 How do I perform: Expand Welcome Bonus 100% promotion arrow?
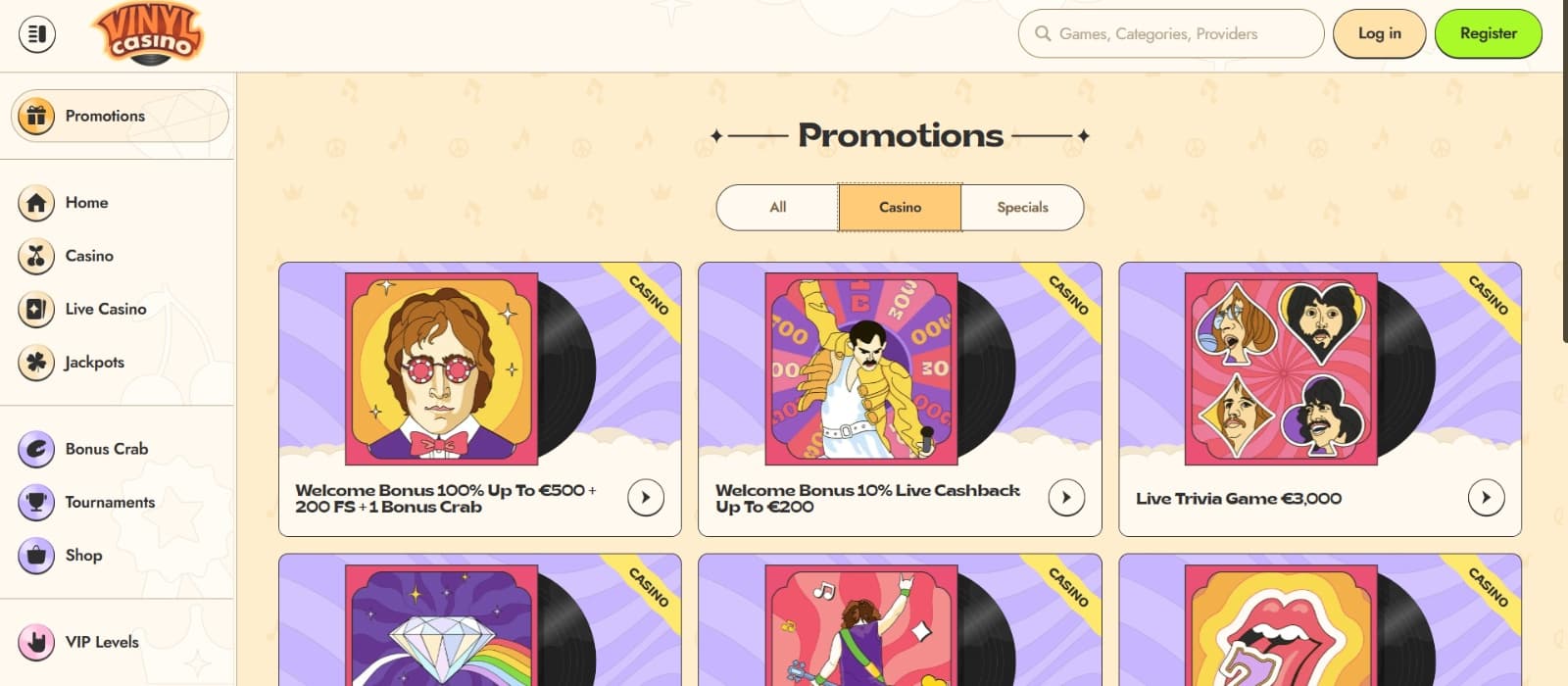646,498
